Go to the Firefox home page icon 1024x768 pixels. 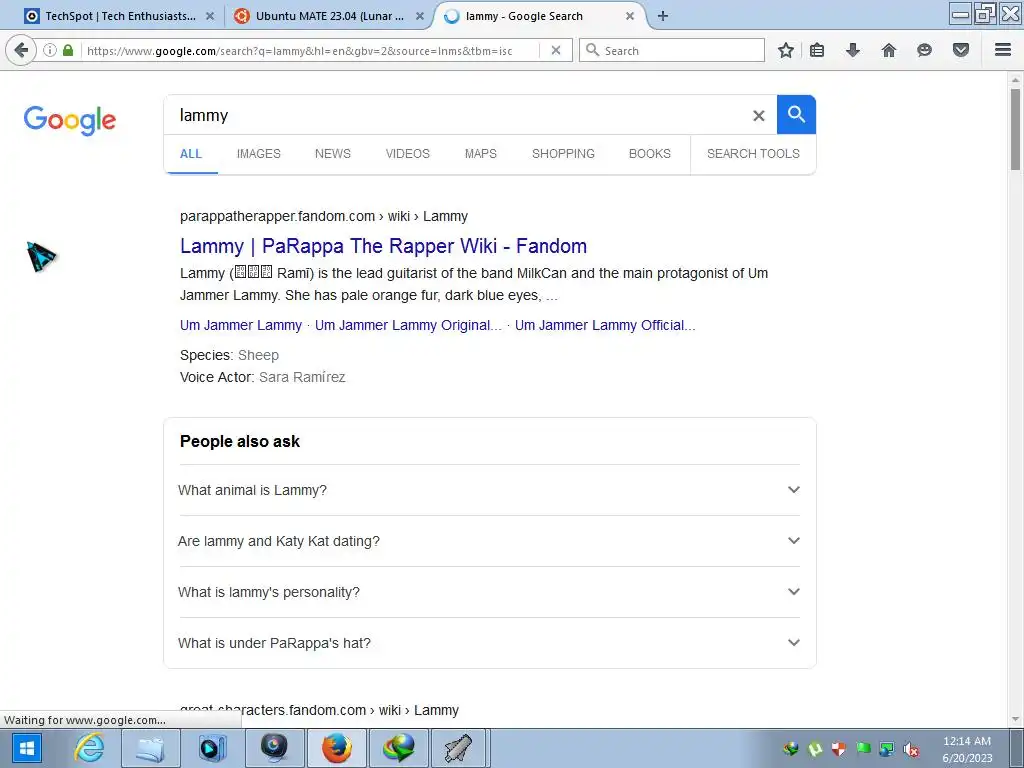pyautogui.click(x=889, y=50)
